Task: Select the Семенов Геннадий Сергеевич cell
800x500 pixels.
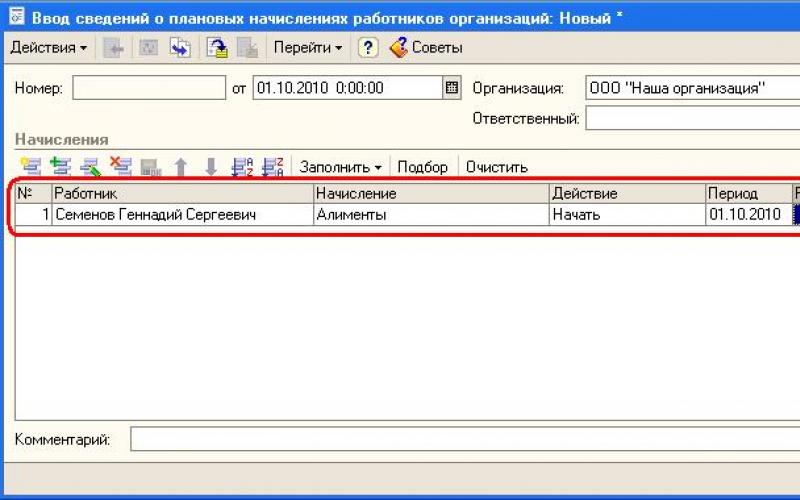Action: pos(182,214)
